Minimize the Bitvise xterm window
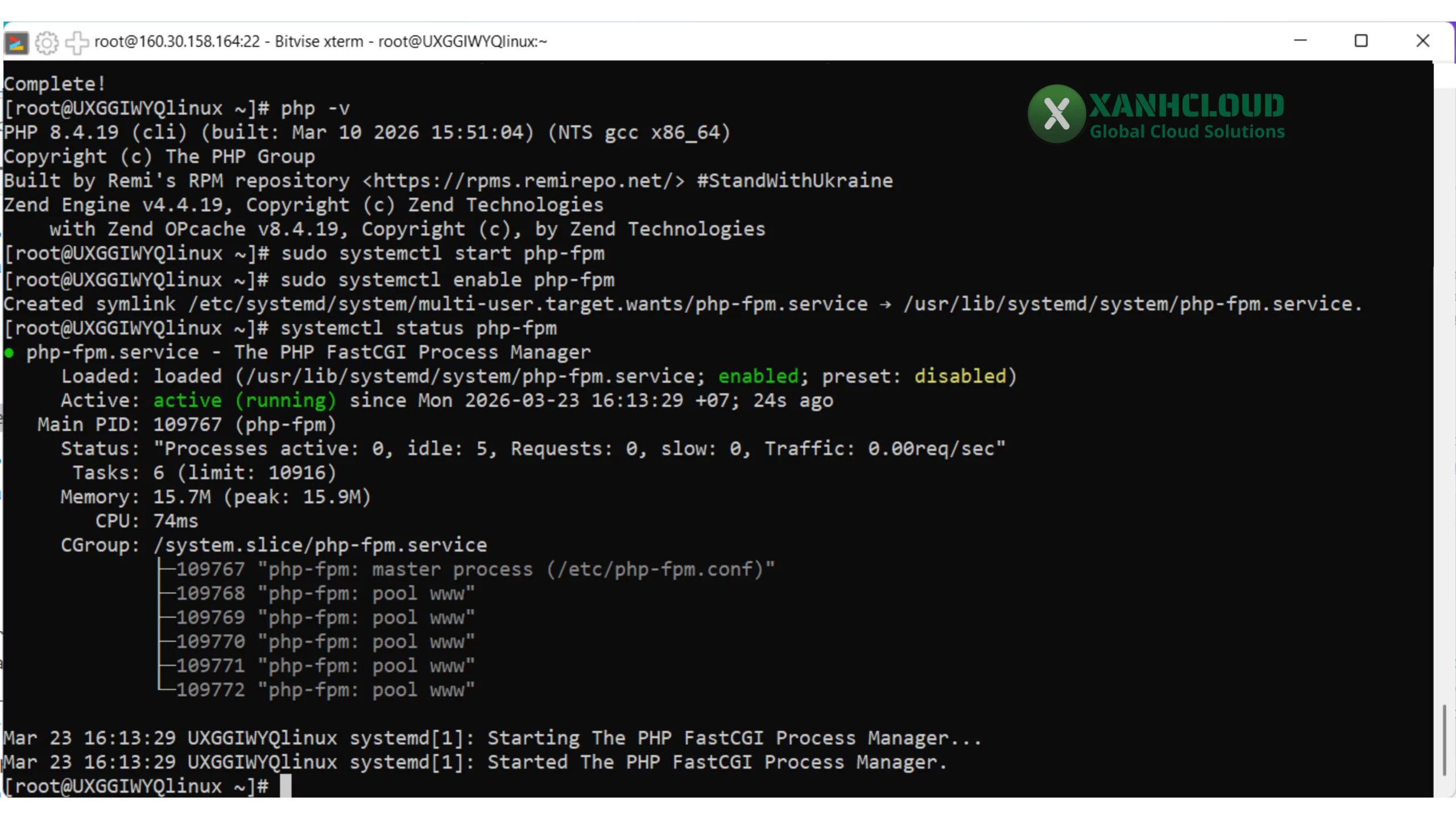Viewport: 1456px width, 819px height. [x=1300, y=41]
